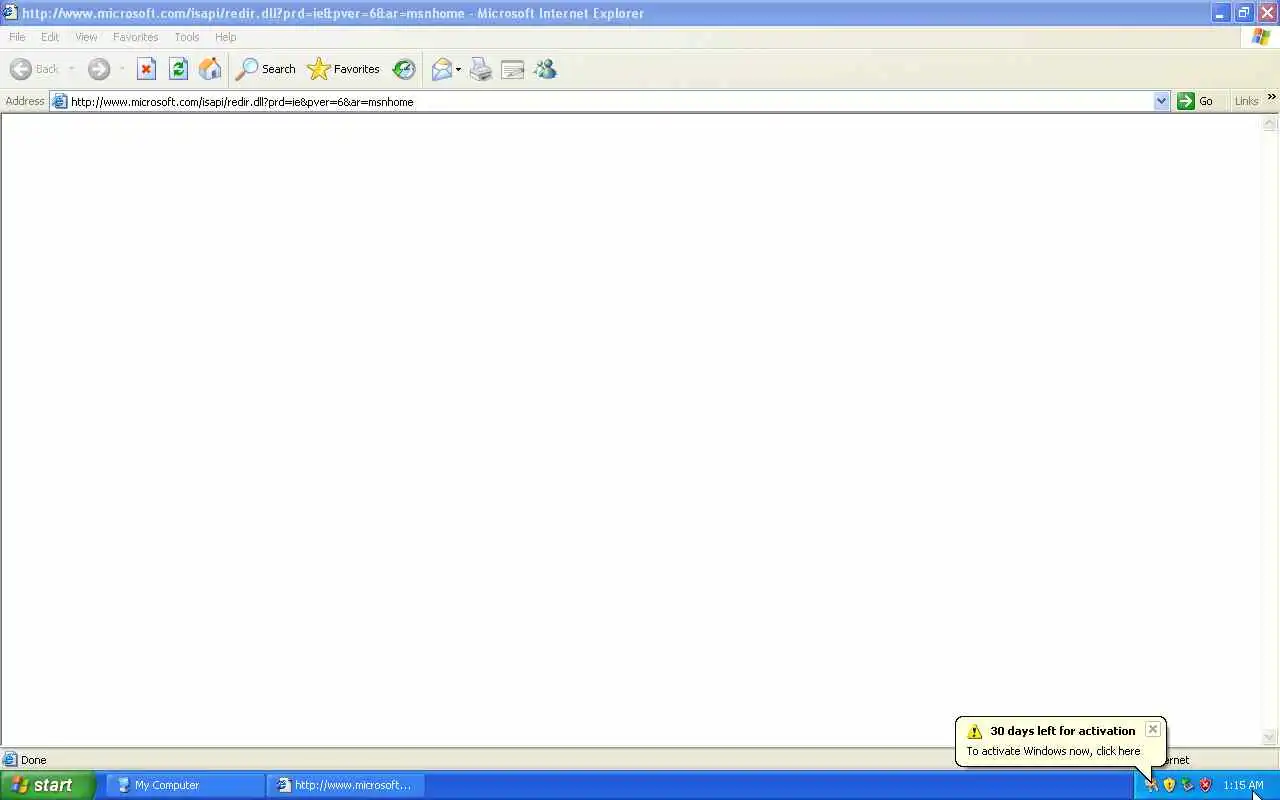Screen dimensions: 1280x800
Task: Open the Search pane
Action: coord(265,69)
